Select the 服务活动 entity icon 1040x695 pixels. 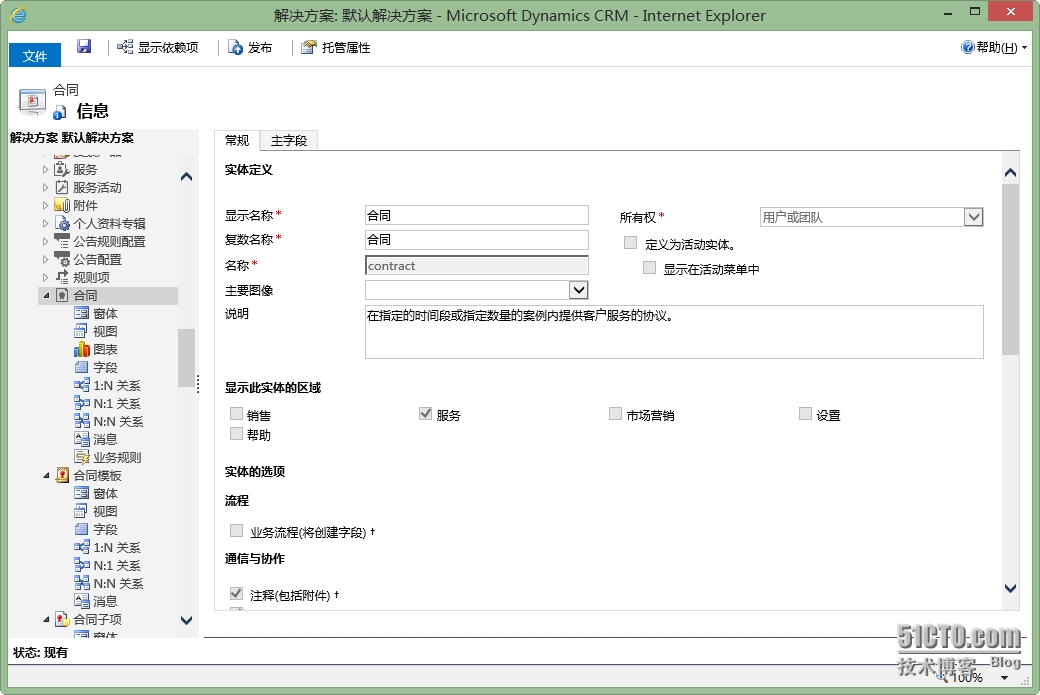(x=62, y=187)
